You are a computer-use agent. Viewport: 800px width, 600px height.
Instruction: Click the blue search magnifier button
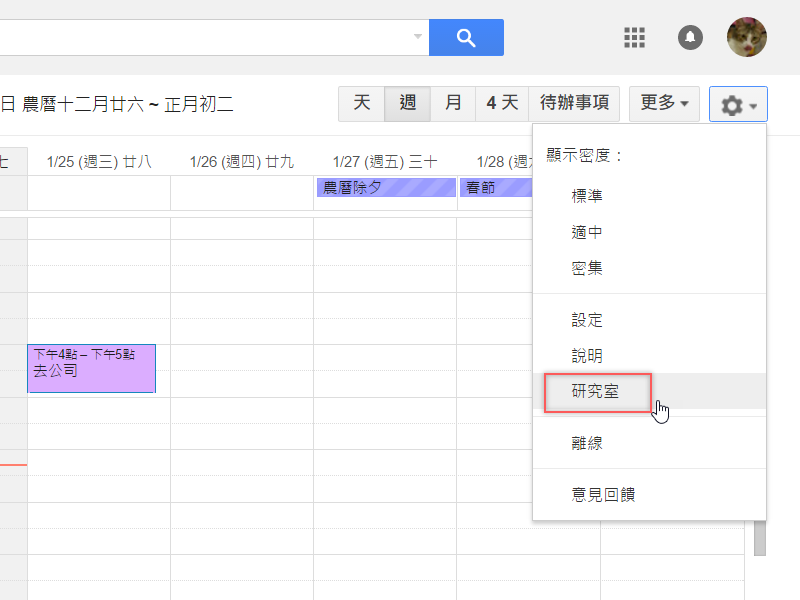(466, 38)
